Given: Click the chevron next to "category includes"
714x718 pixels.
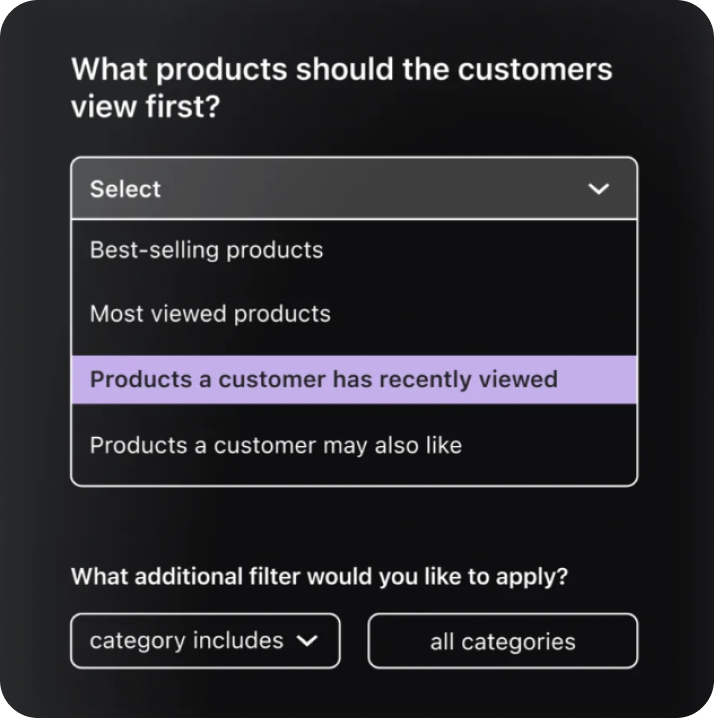Looking at the screenshot, I should [x=307, y=641].
